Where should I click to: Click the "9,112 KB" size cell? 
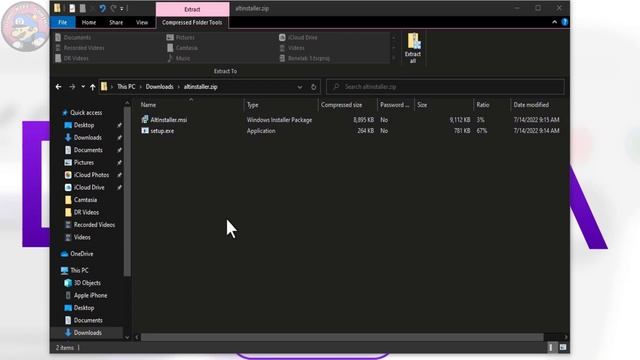460,120
